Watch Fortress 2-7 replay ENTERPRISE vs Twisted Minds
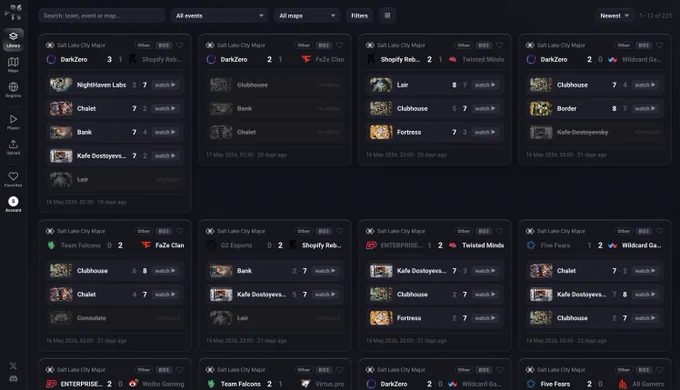680x390 pixels. coord(485,318)
